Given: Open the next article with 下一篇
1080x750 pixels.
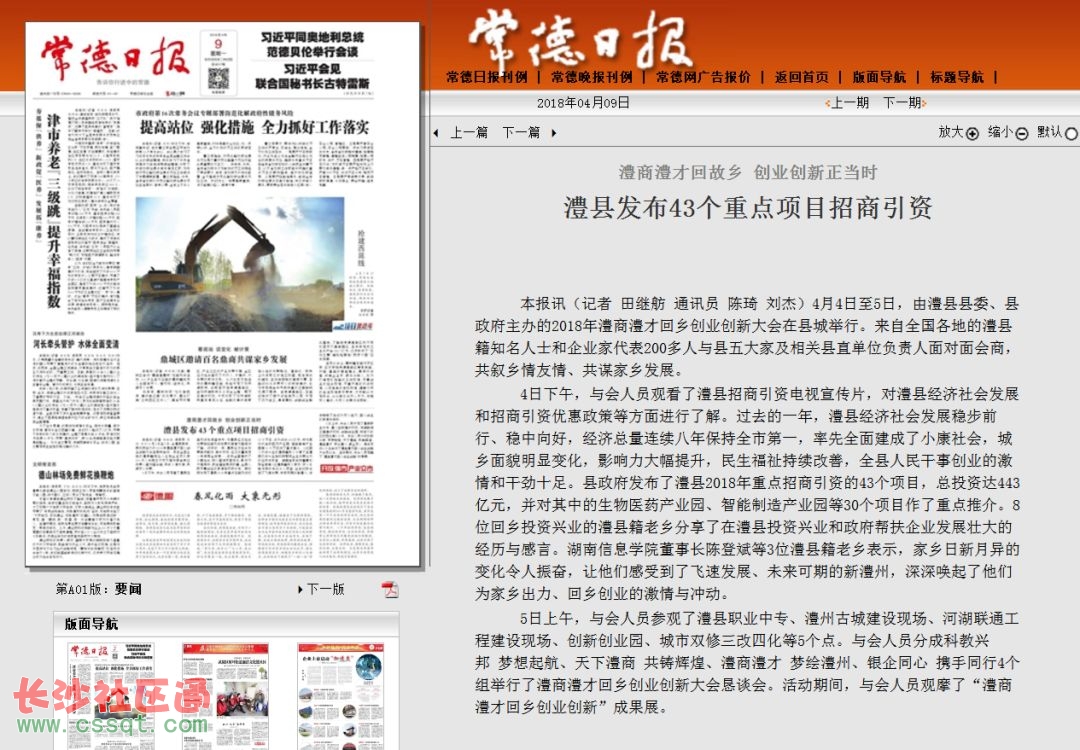Looking at the screenshot, I should click(x=521, y=132).
